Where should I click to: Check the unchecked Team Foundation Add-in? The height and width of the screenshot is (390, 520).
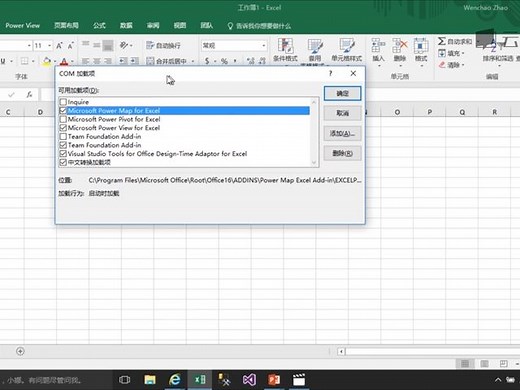click(63, 136)
